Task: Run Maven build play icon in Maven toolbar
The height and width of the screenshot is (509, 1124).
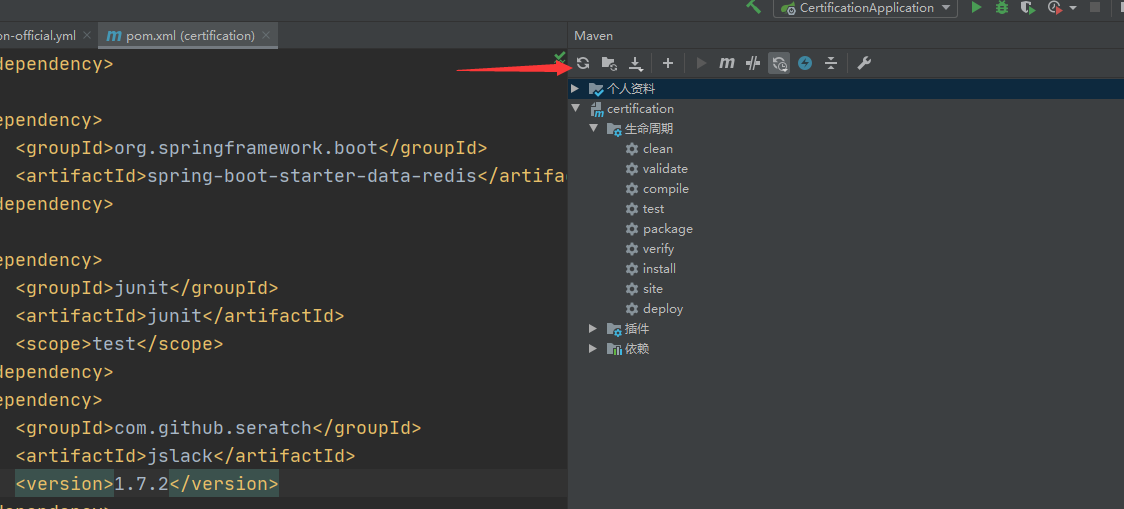Action: click(701, 63)
